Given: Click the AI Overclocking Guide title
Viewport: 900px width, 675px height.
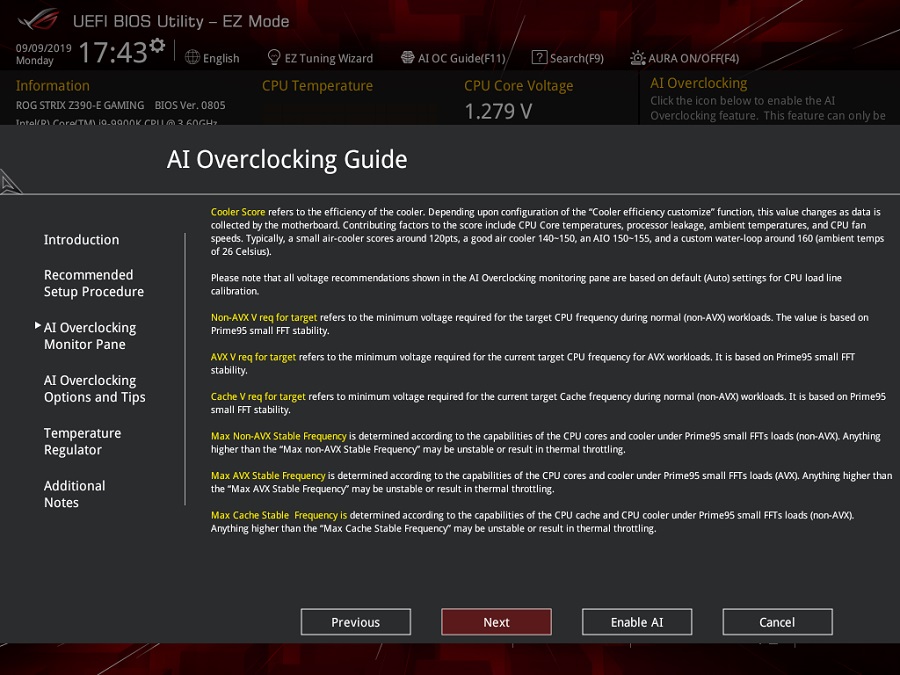Looking at the screenshot, I should pos(287,159).
